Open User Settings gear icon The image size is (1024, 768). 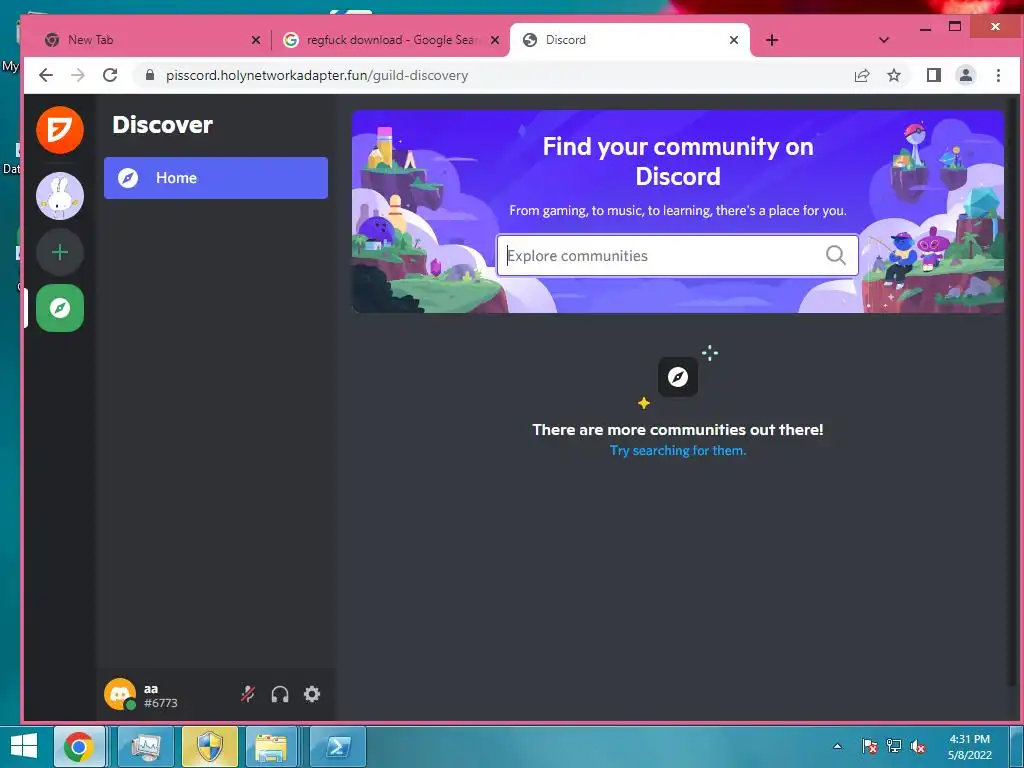coord(312,694)
